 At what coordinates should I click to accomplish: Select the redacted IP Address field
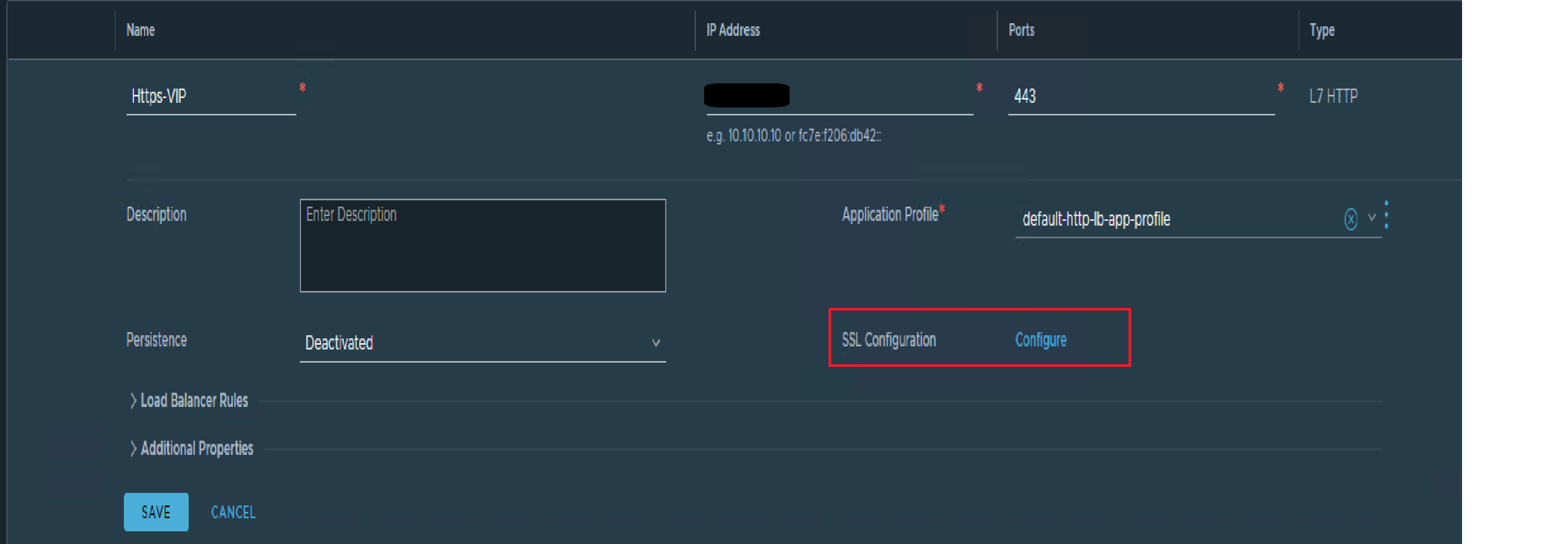[x=840, y=96]
